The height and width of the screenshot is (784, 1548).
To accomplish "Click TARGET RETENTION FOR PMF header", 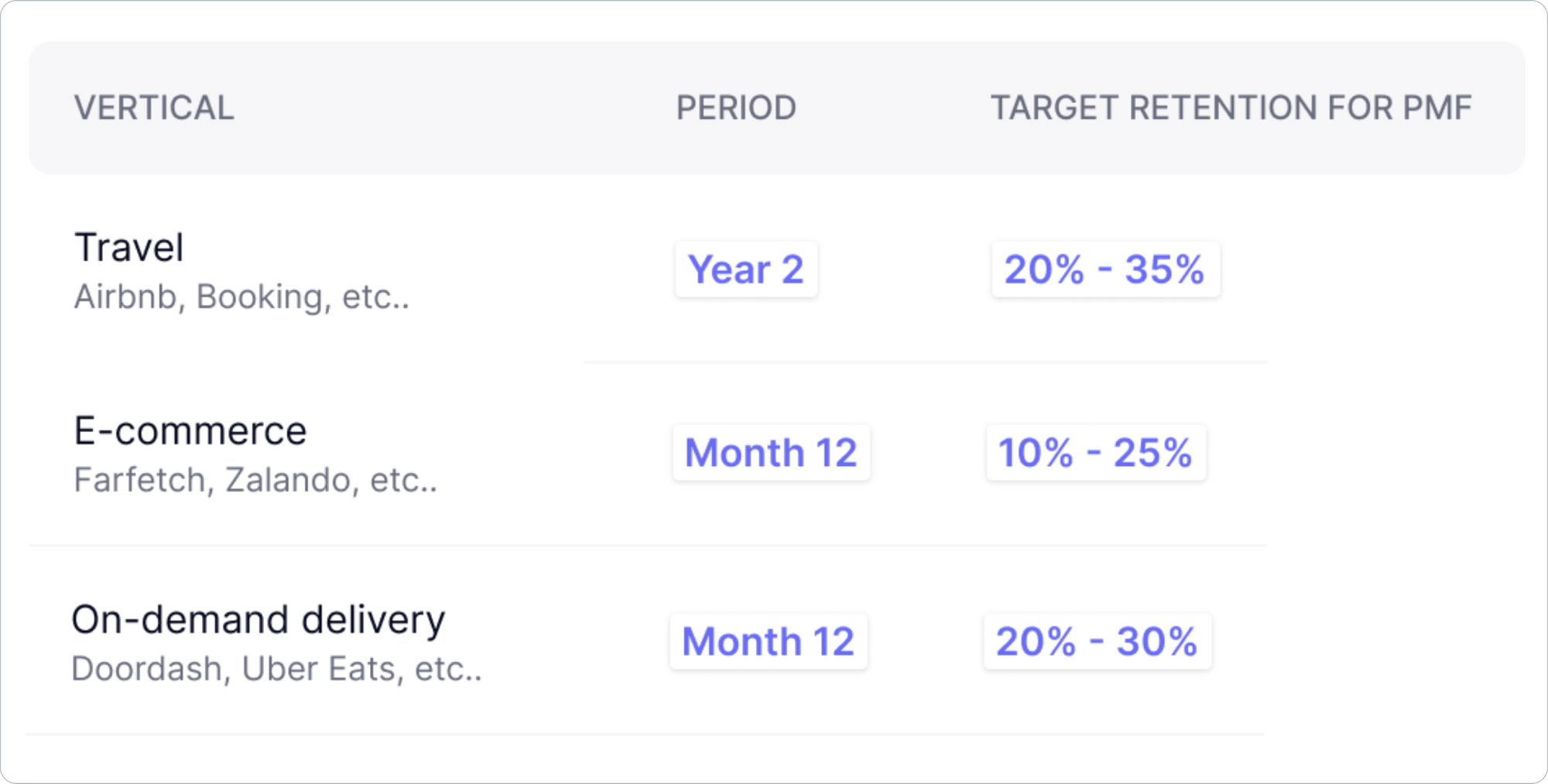I will click(x=1231, y=108).
